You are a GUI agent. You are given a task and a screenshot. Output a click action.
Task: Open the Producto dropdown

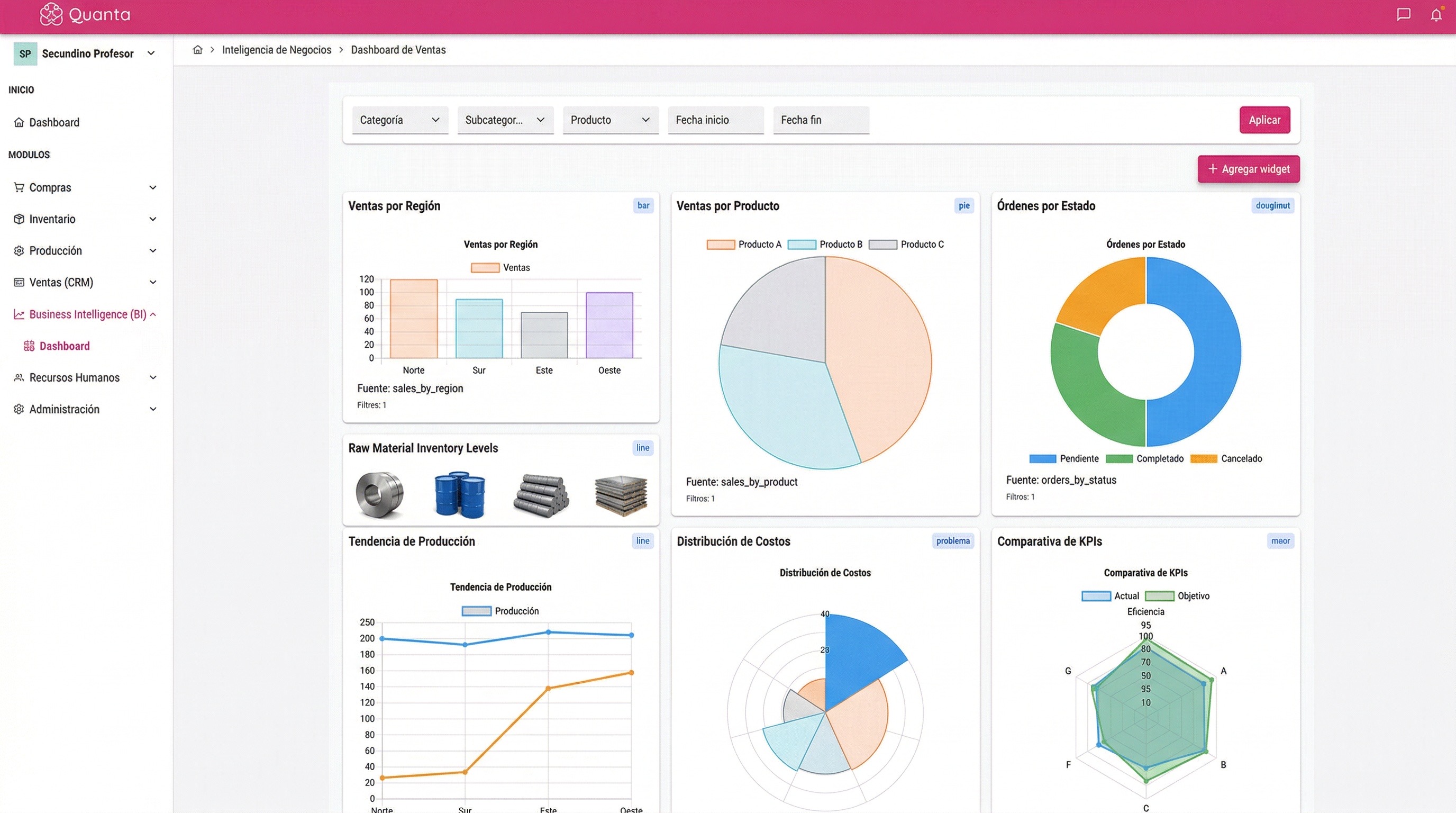click(610, 120)
